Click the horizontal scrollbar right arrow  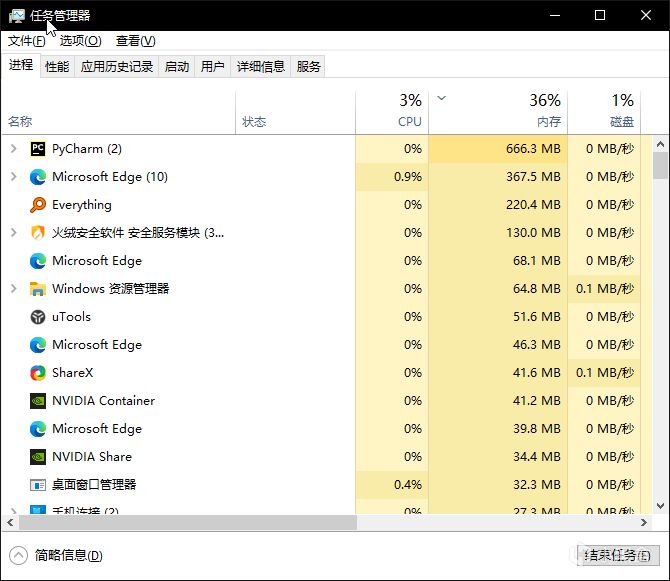pyautogui.click(x=644, y=523)
